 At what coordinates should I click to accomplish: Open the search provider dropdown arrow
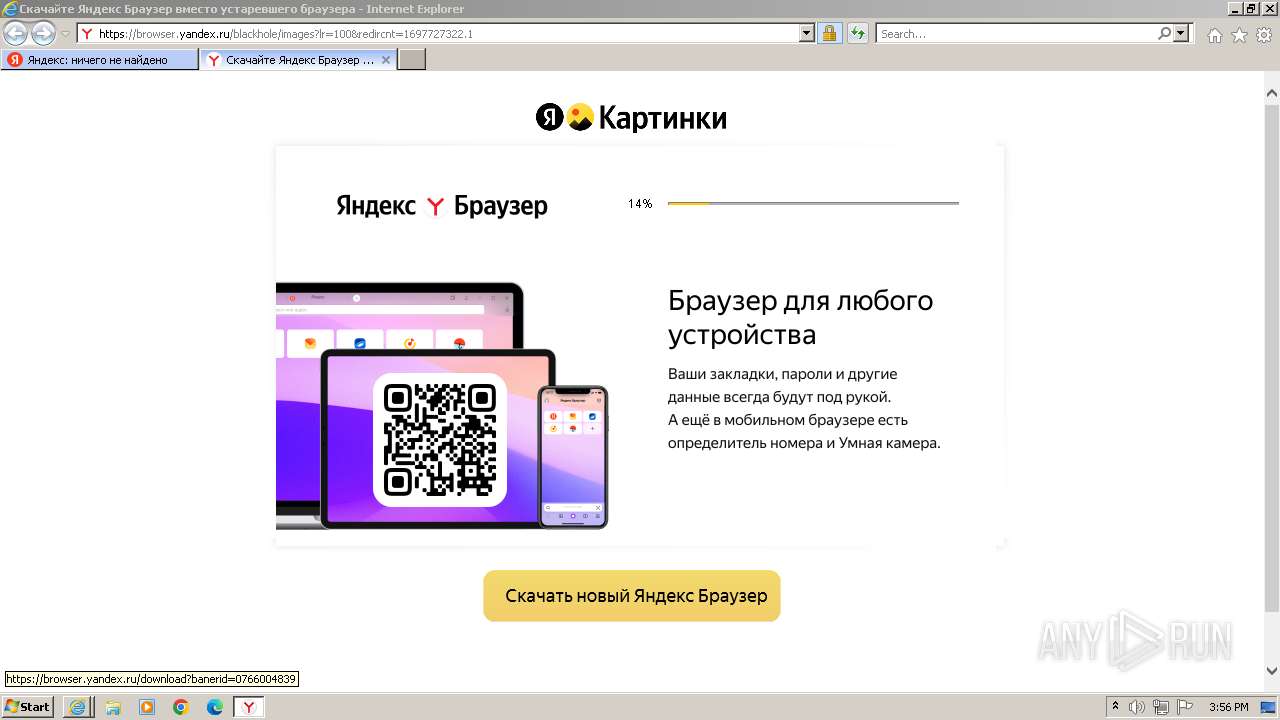pyautogui.click(x=1181, y=34)
